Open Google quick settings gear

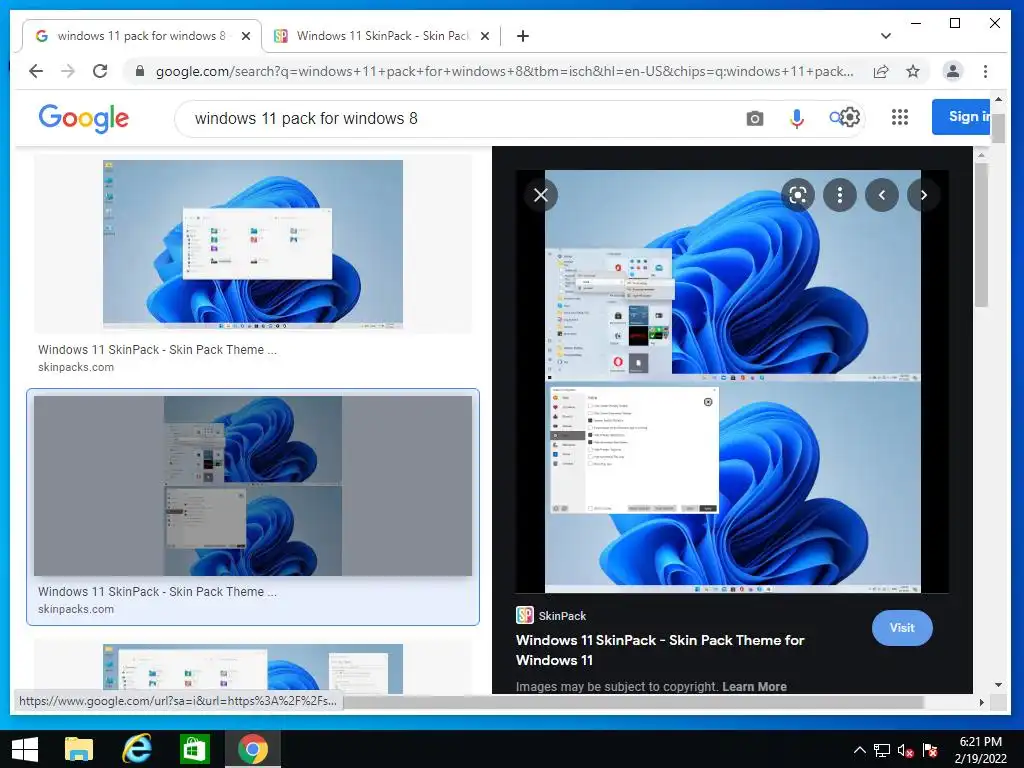[x=850, y=118]
